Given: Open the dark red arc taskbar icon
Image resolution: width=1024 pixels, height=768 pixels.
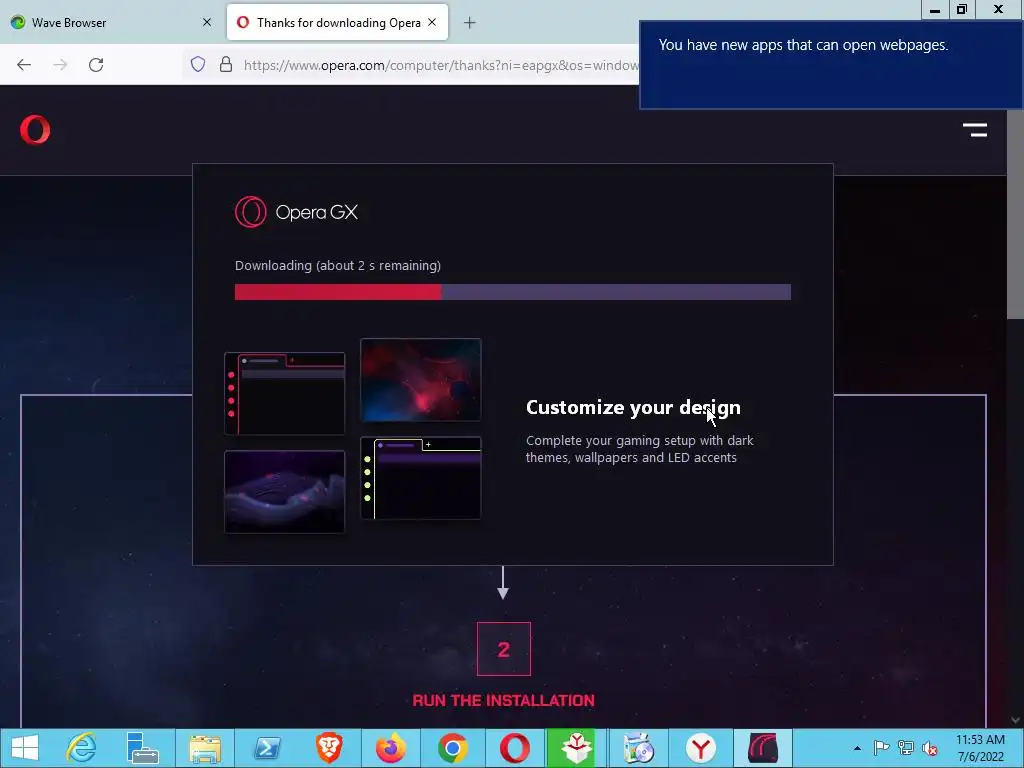Looking at the screenshot, I should [763, 748].
